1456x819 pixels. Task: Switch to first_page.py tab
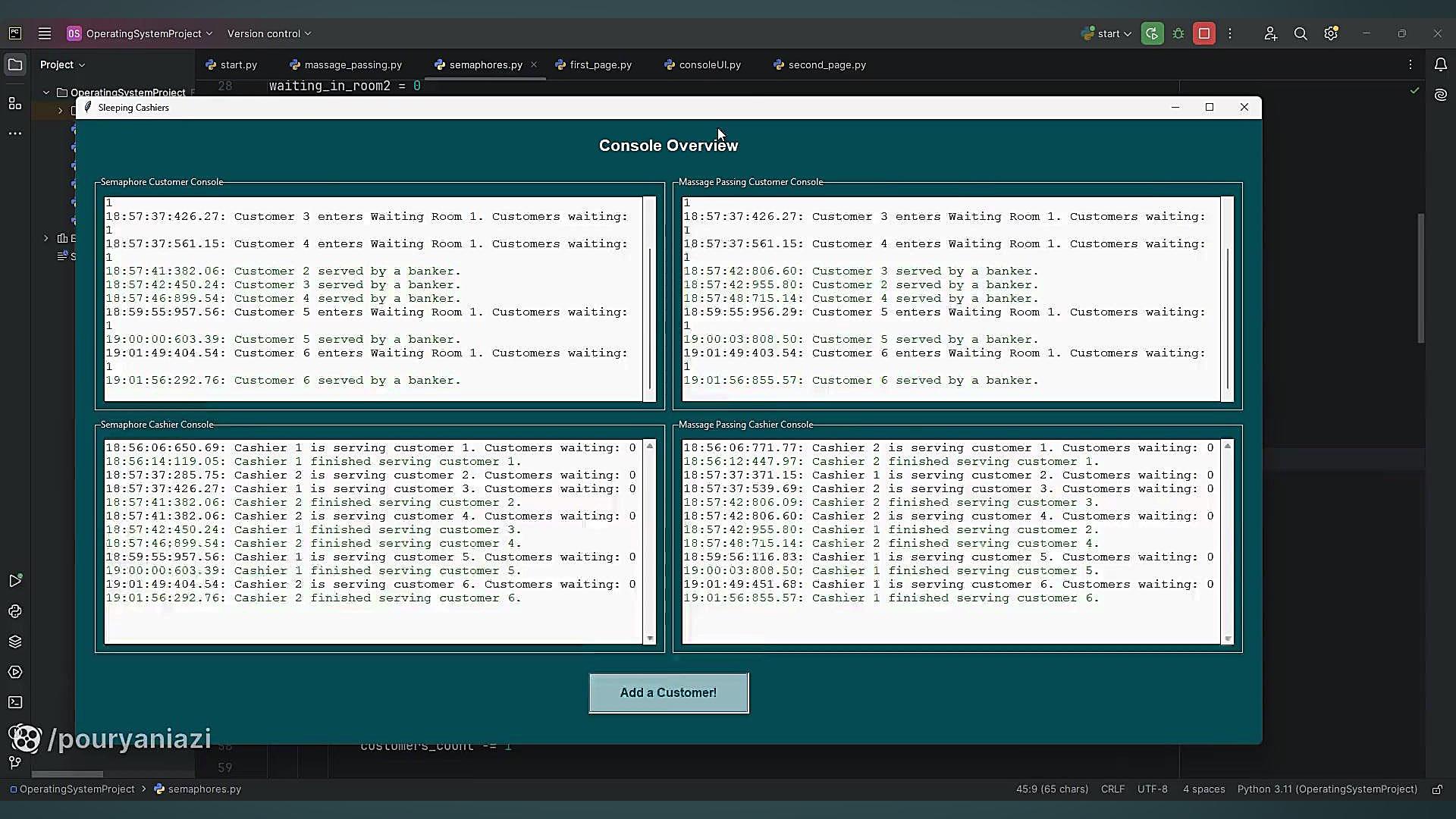(x=594, y=64)
